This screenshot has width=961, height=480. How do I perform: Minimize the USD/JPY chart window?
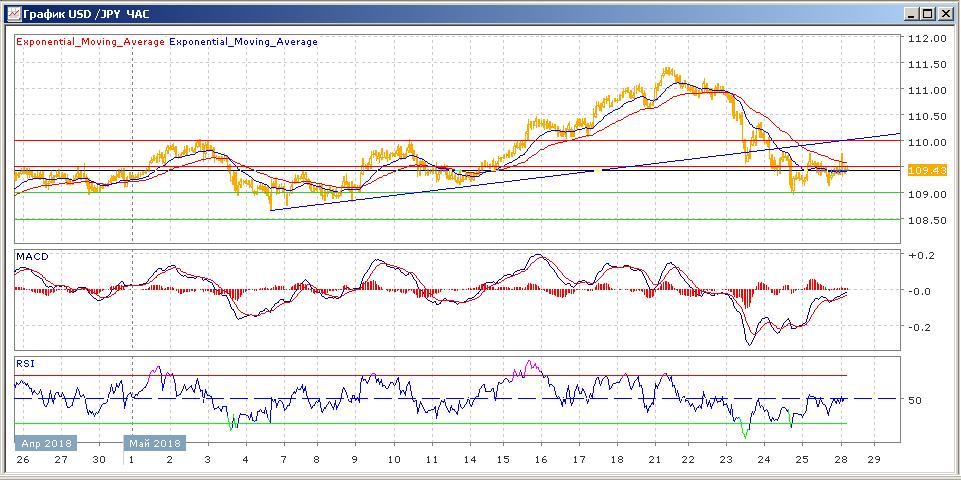pyautogui.click(x=910, y=13)
